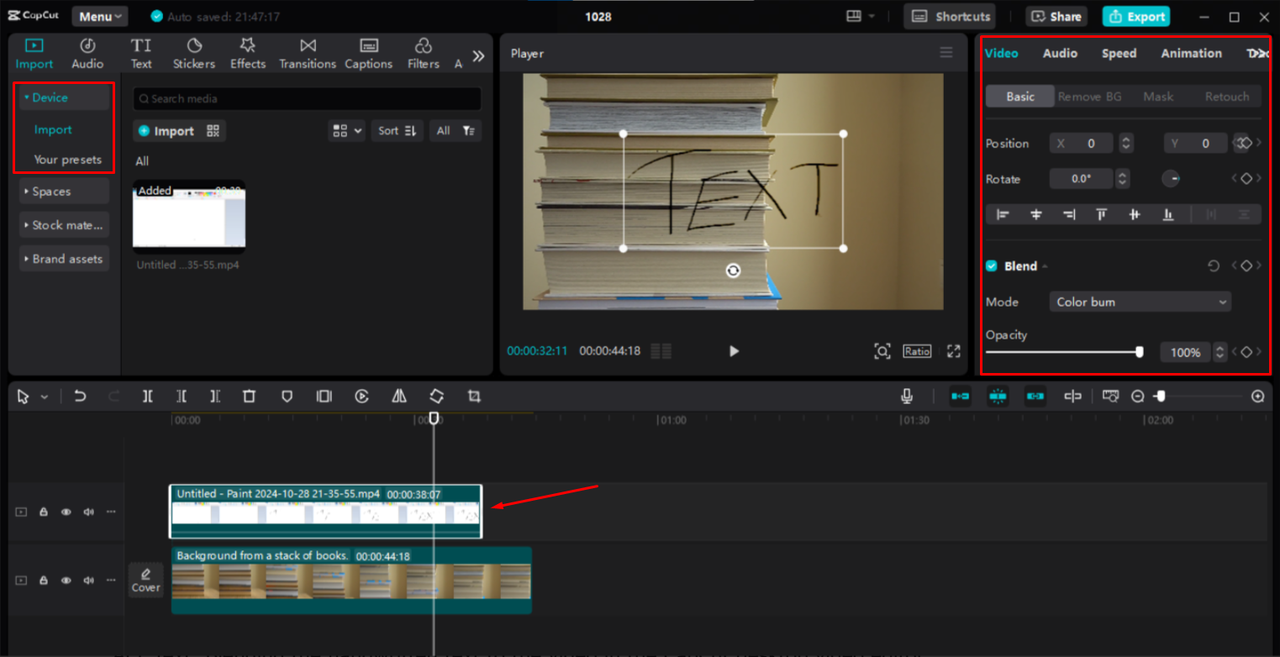
Task: Mute the Paint video track
Action: (x=88, y=511)
